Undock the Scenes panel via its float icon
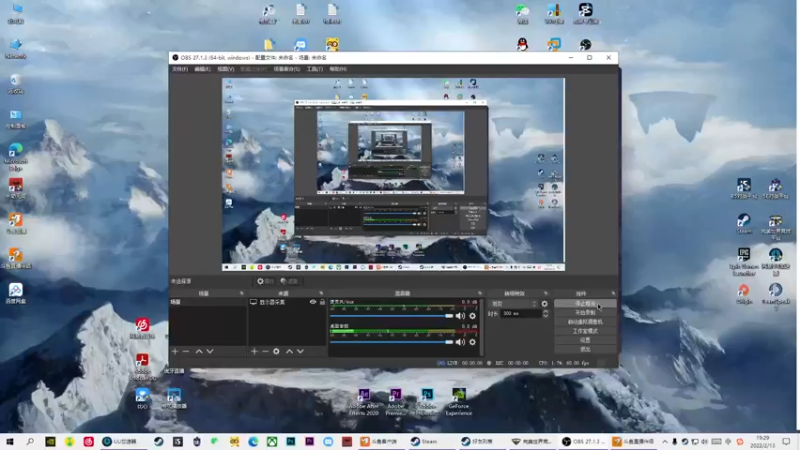 point(242,293)
